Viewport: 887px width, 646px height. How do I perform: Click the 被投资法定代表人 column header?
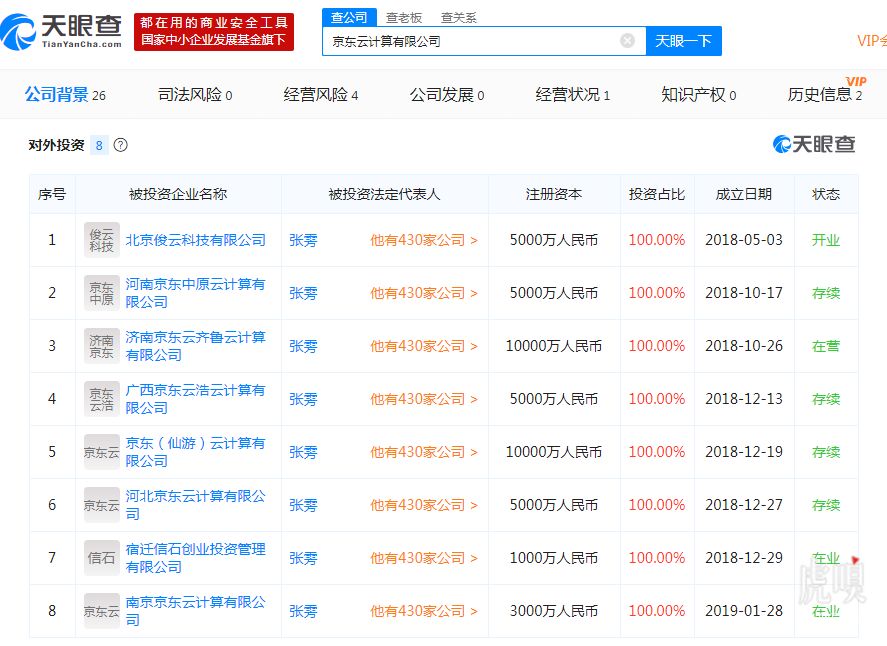[384, 194]
